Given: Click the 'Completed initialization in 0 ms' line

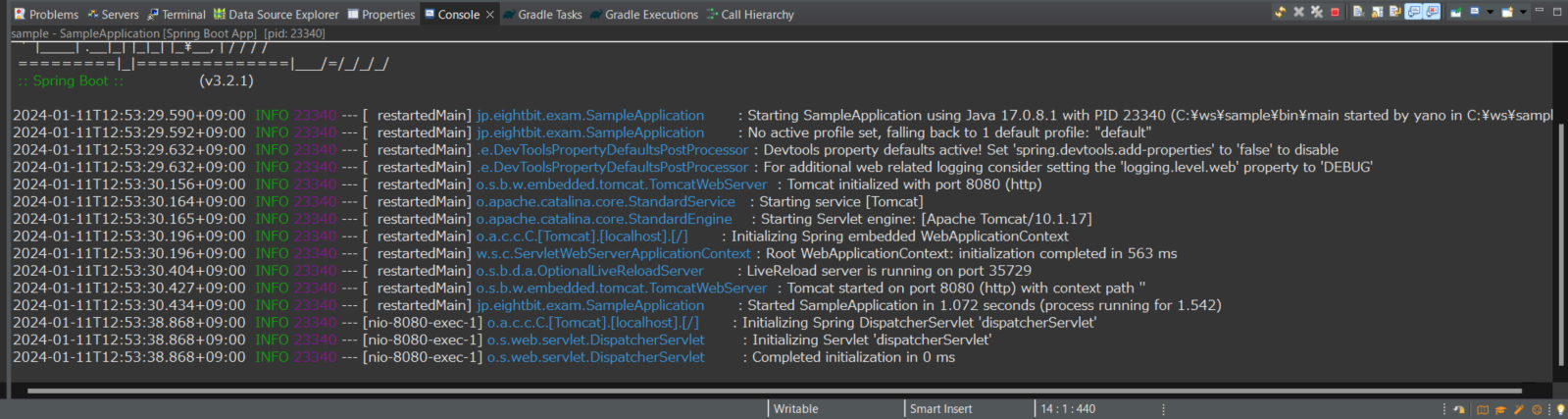Looking at the screenshot, I should [483, 357].
